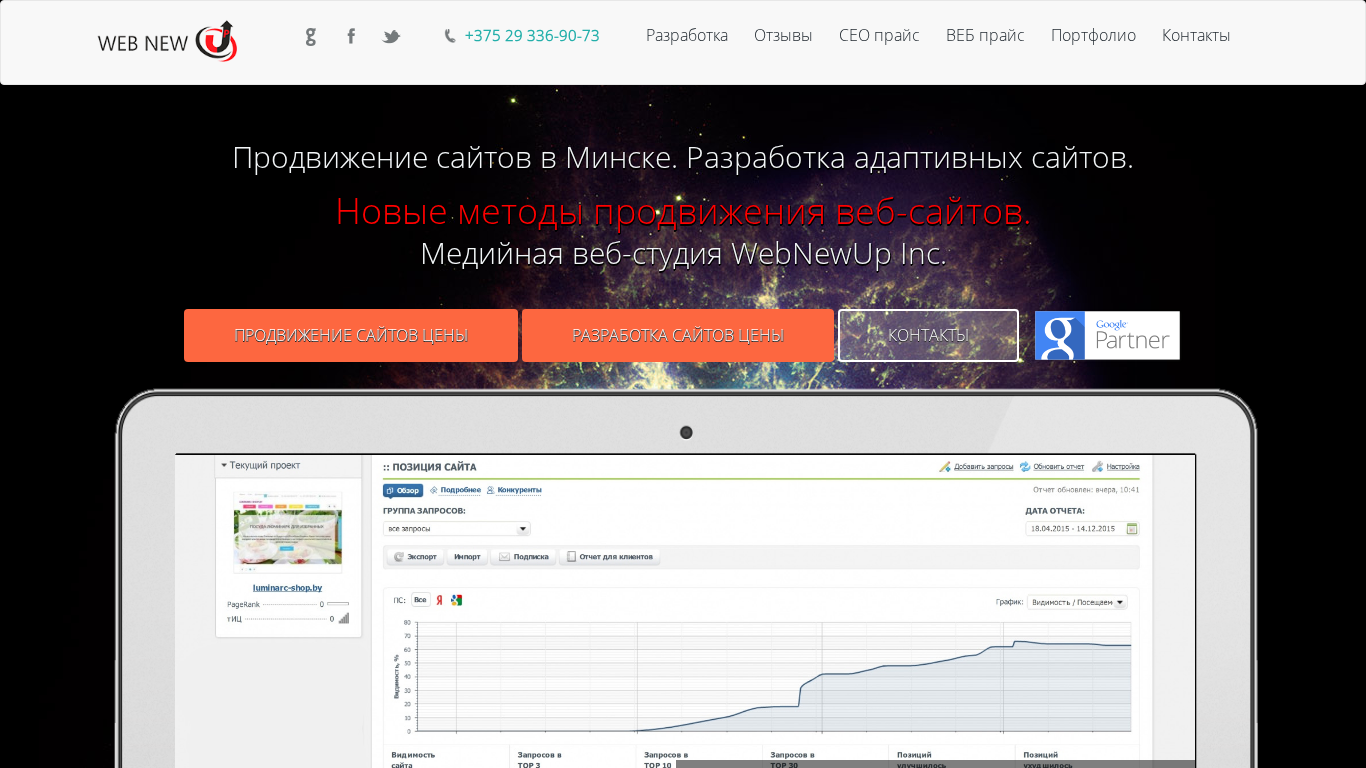
Task: Select the Google search engine filter icon
Action: pos(456,600)
